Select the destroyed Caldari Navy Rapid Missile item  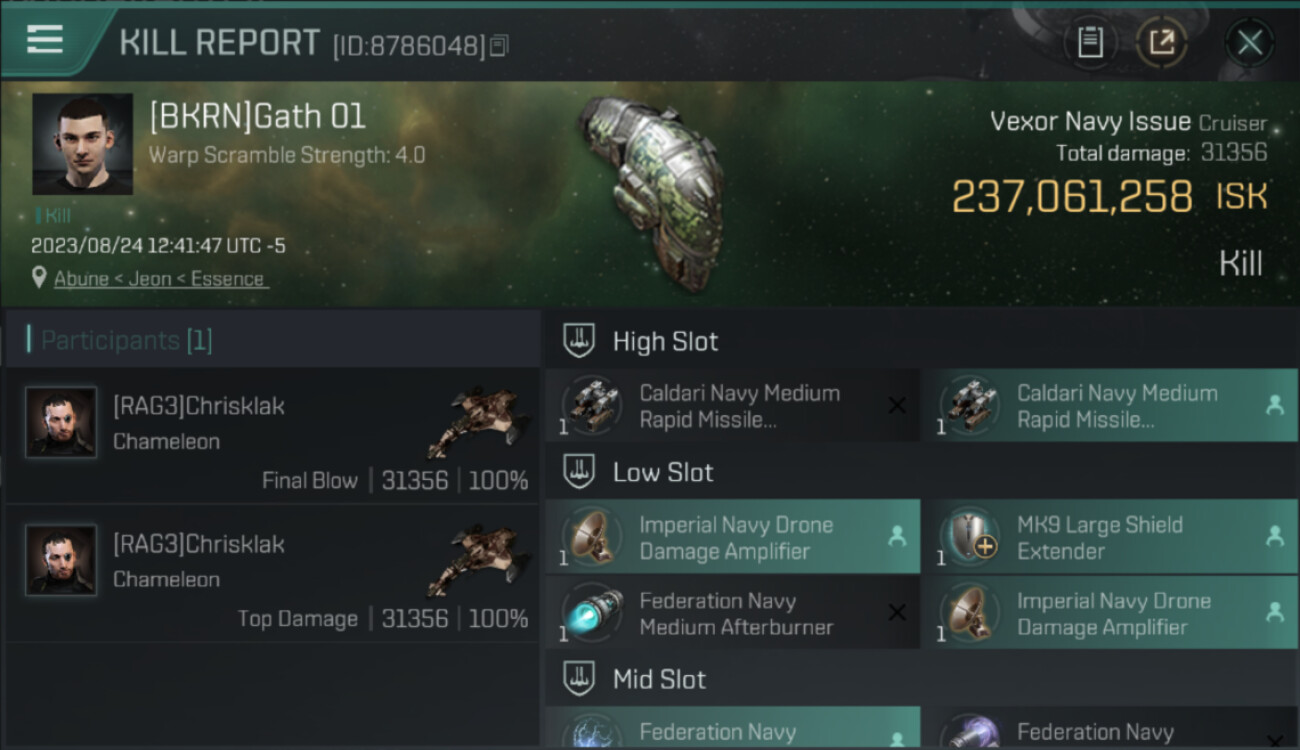coord(733,406)
